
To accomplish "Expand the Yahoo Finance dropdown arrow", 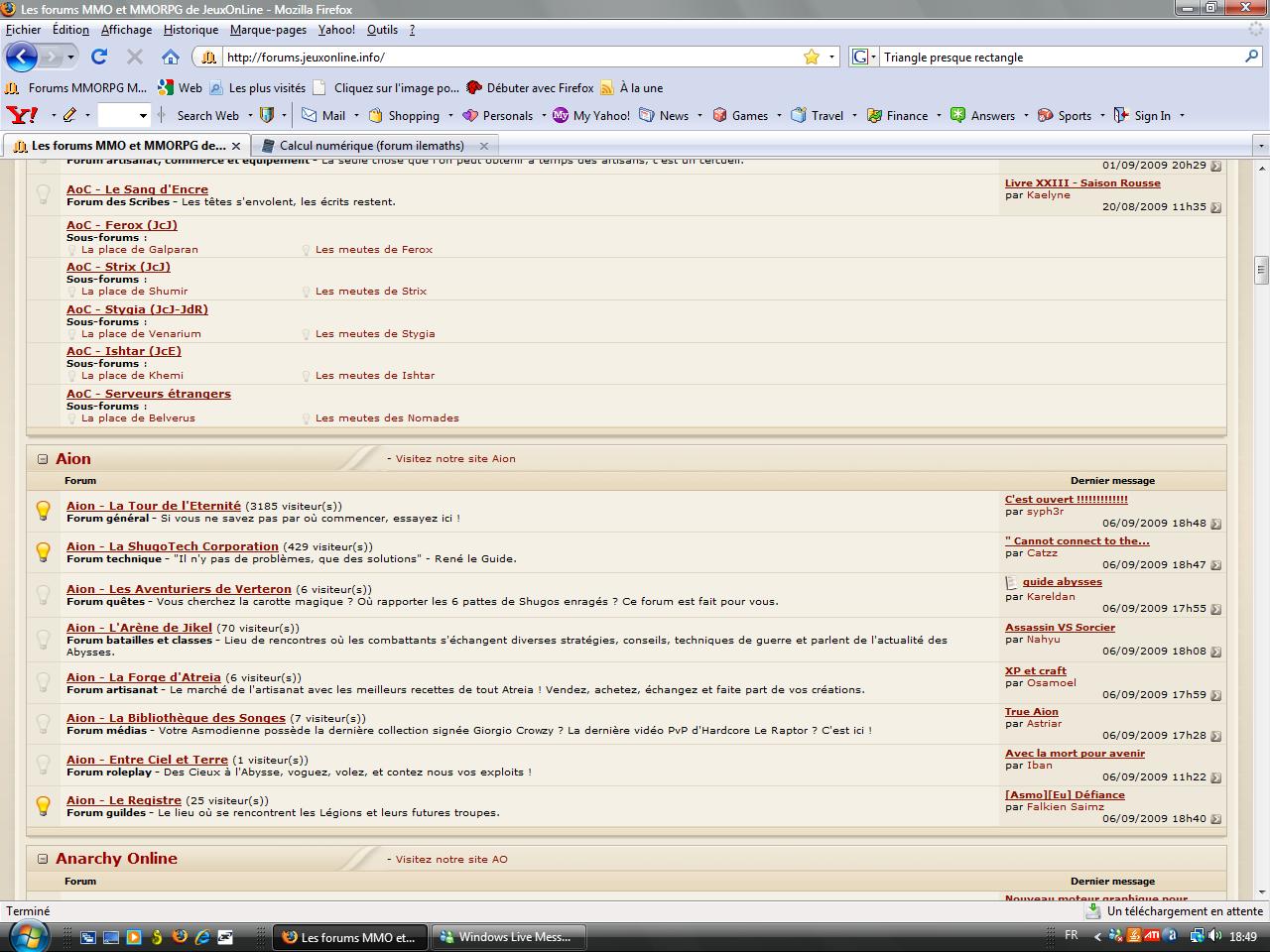I will tap(938, 115).
